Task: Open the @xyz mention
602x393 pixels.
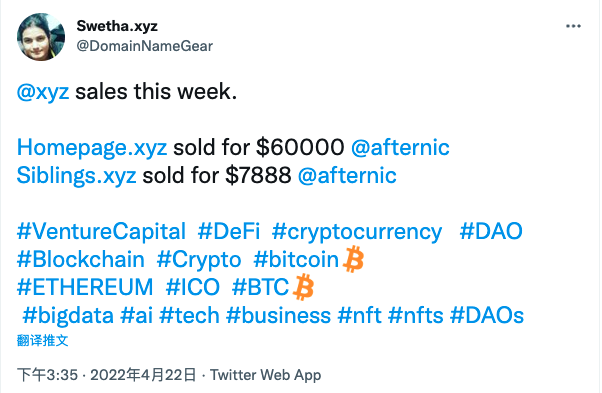Action: click(x=43, y=92)
